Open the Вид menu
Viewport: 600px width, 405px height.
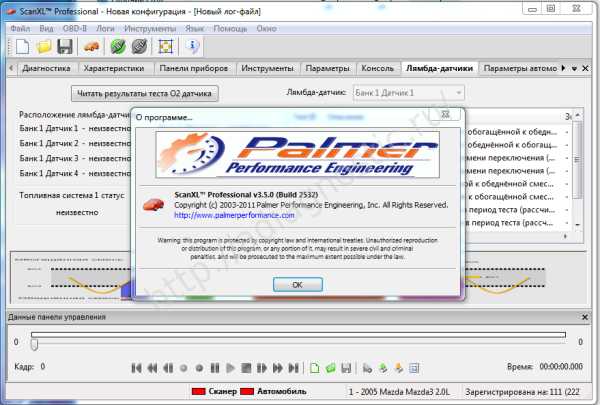tap(46, 28)
